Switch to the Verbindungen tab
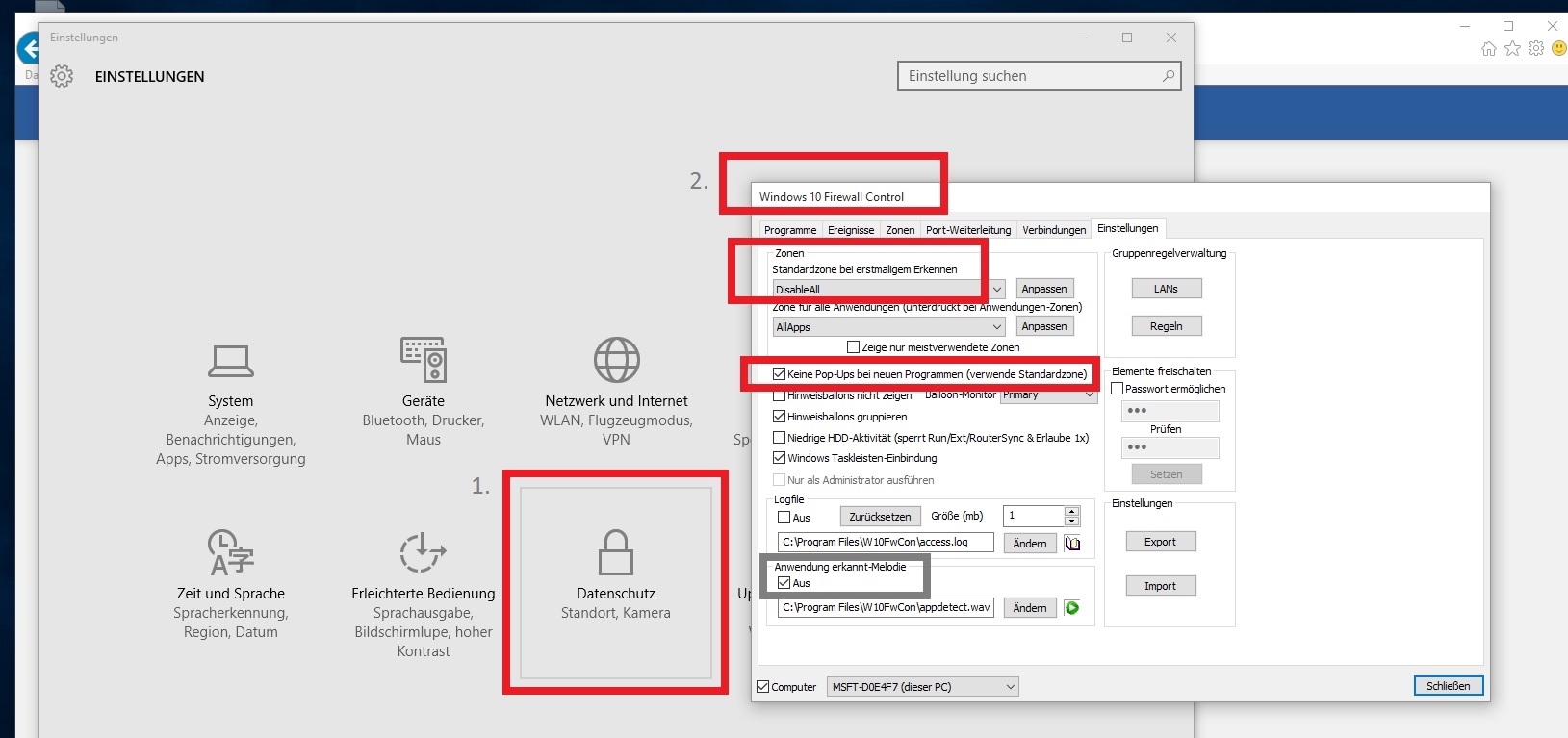 click(x=1054, y=230)
